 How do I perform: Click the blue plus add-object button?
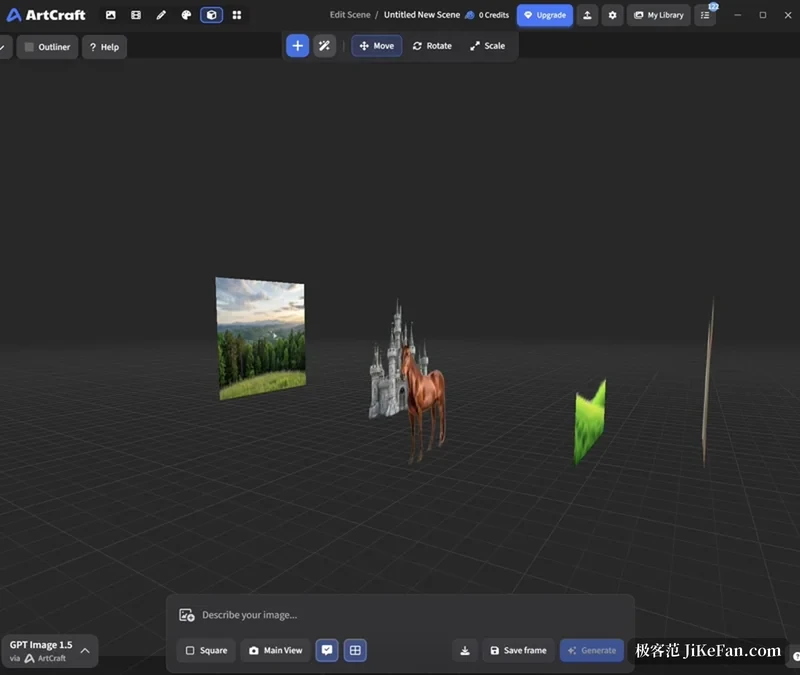pyautogui.click(x=297, y=46)
